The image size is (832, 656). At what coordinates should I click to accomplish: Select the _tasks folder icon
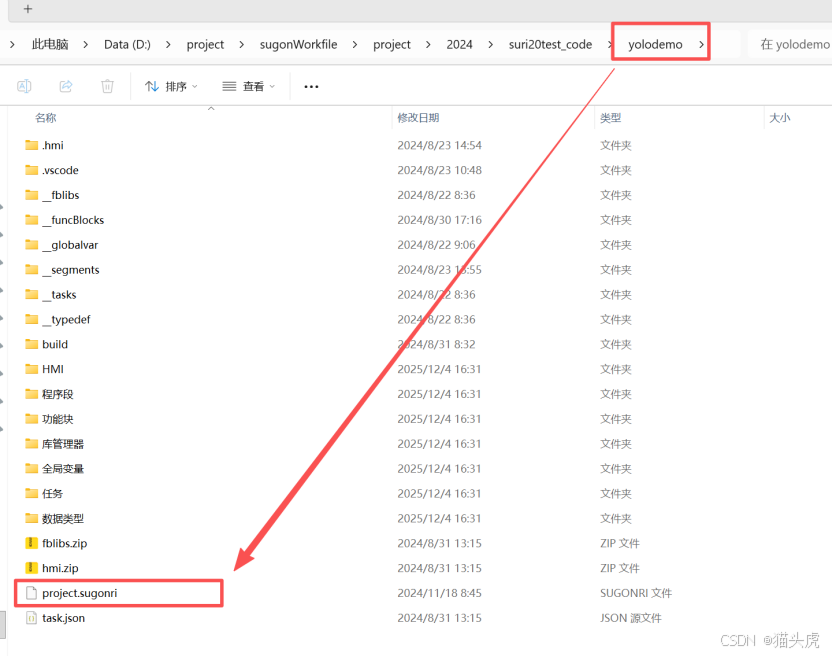[32, 295]
